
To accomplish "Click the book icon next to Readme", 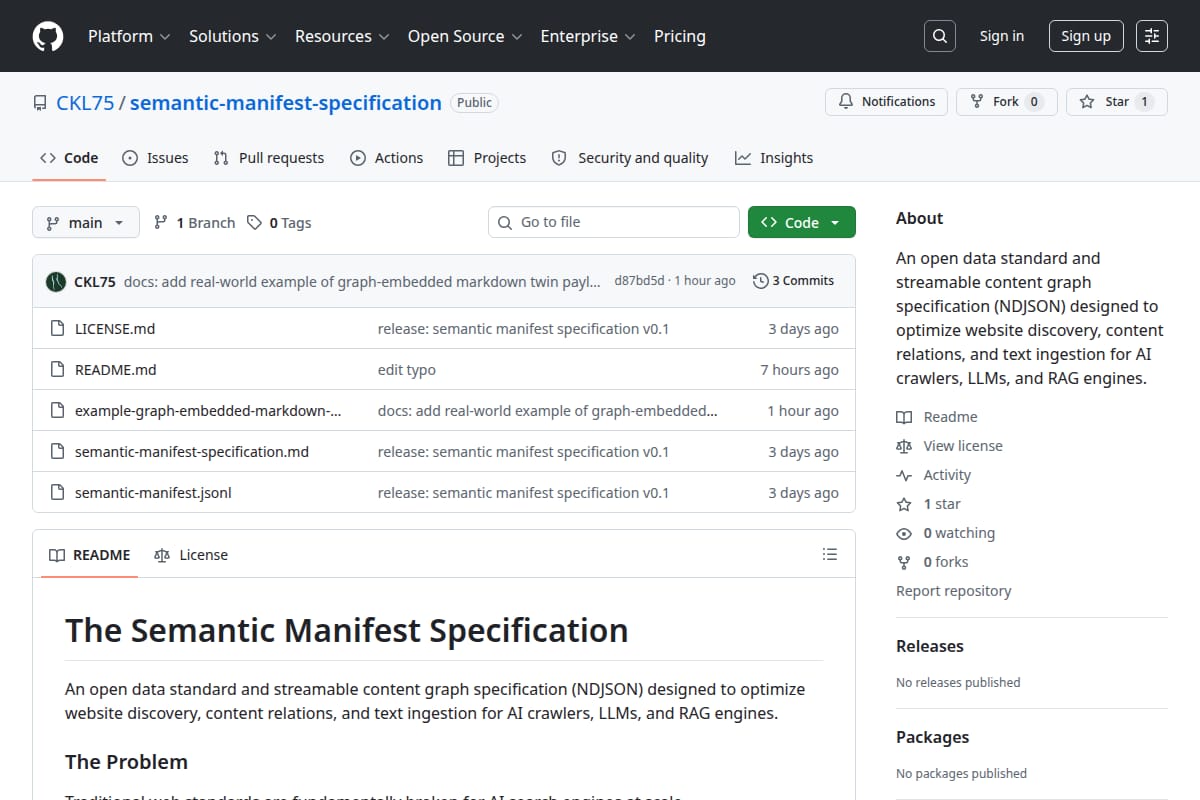I will (x=904, y=417).
